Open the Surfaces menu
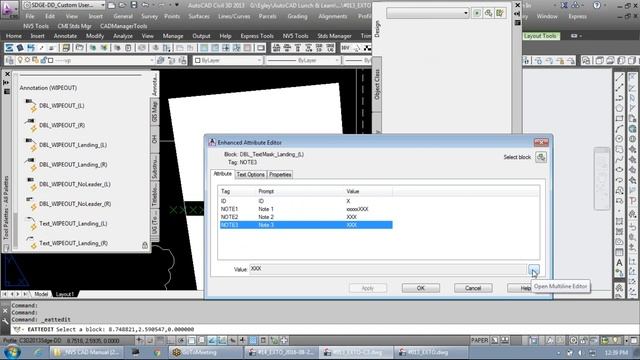The width and height of the screenshot is (640, 360). 199,16
